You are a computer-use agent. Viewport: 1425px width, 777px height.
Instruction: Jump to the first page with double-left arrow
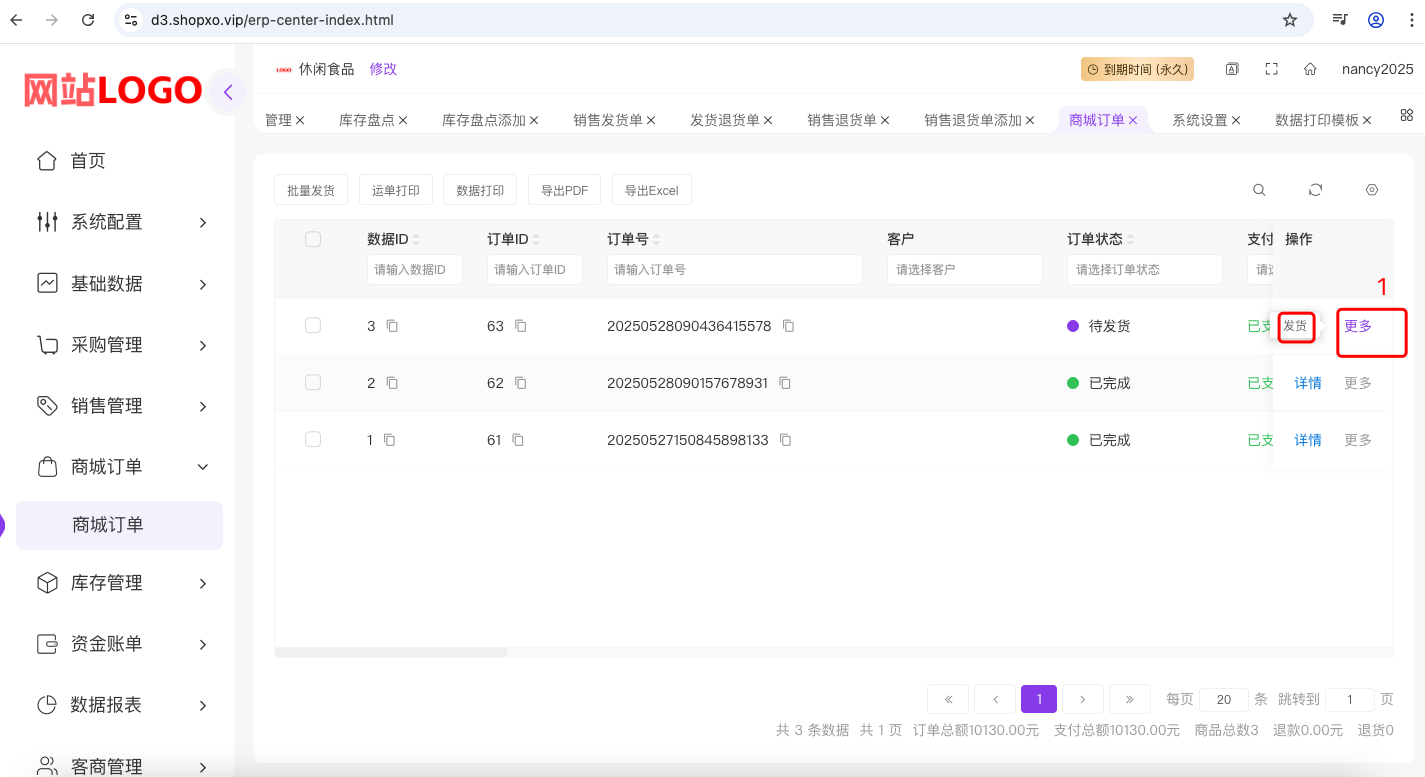click(x=948, y=699)
